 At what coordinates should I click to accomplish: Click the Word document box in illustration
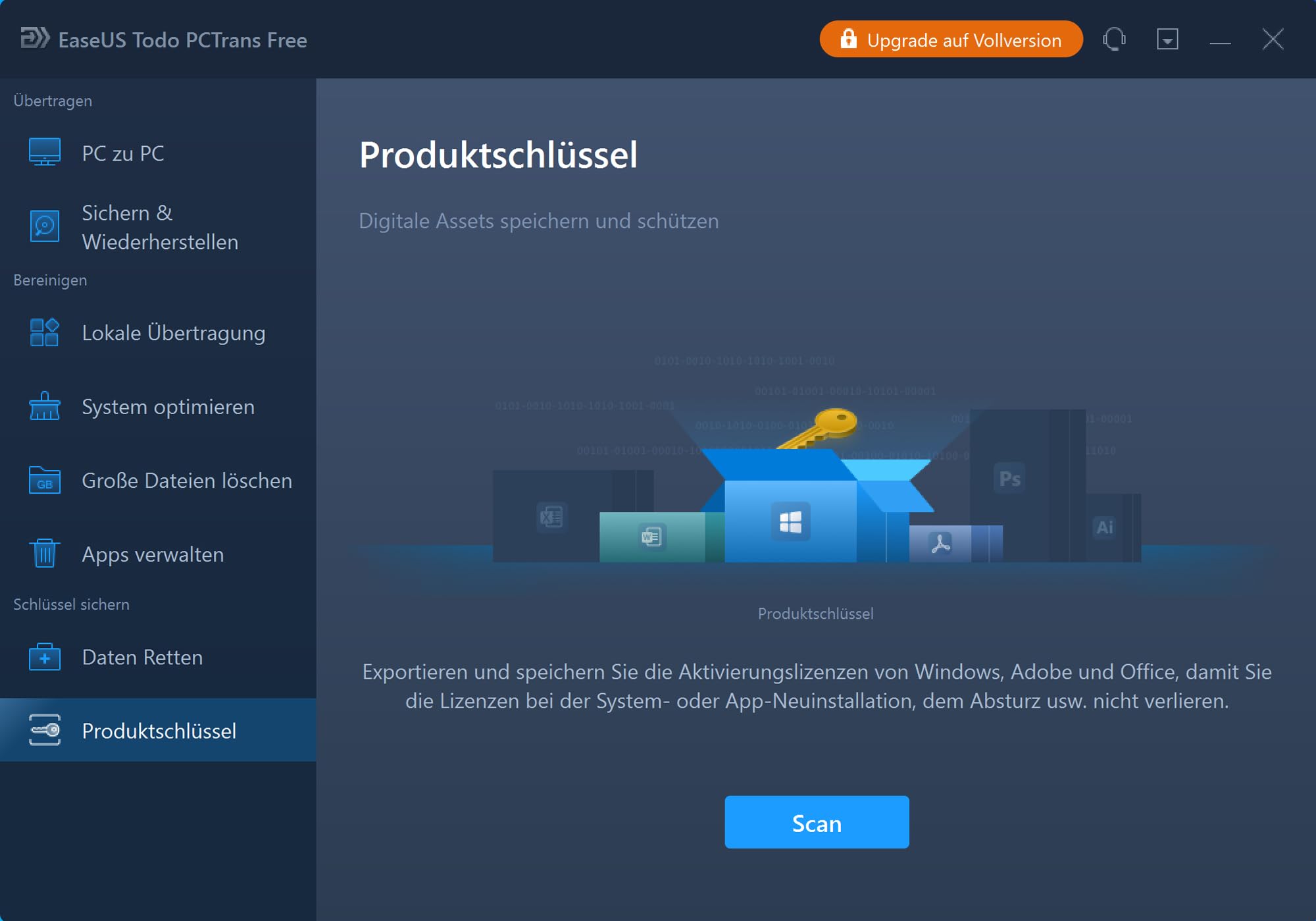(652, 537)
